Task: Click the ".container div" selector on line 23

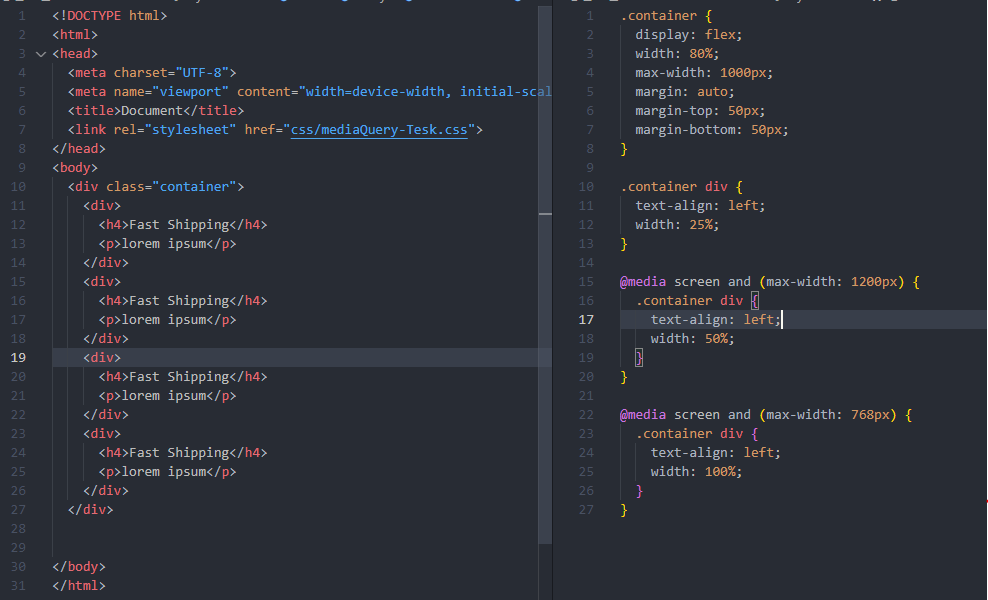Action: [689, 434]
